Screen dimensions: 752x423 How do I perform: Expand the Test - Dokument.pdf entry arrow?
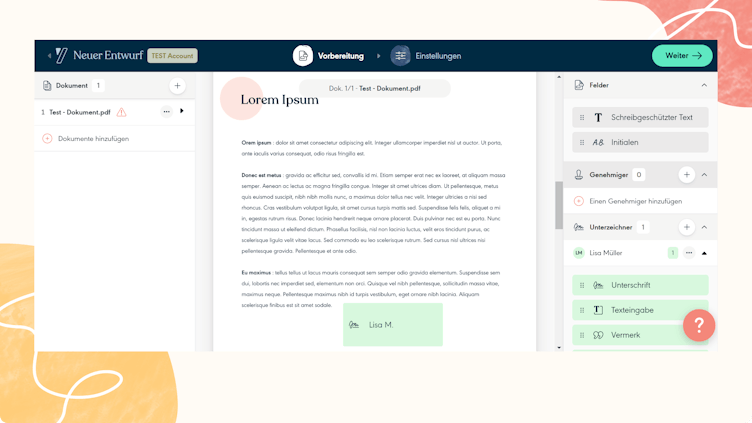(182, 111)
